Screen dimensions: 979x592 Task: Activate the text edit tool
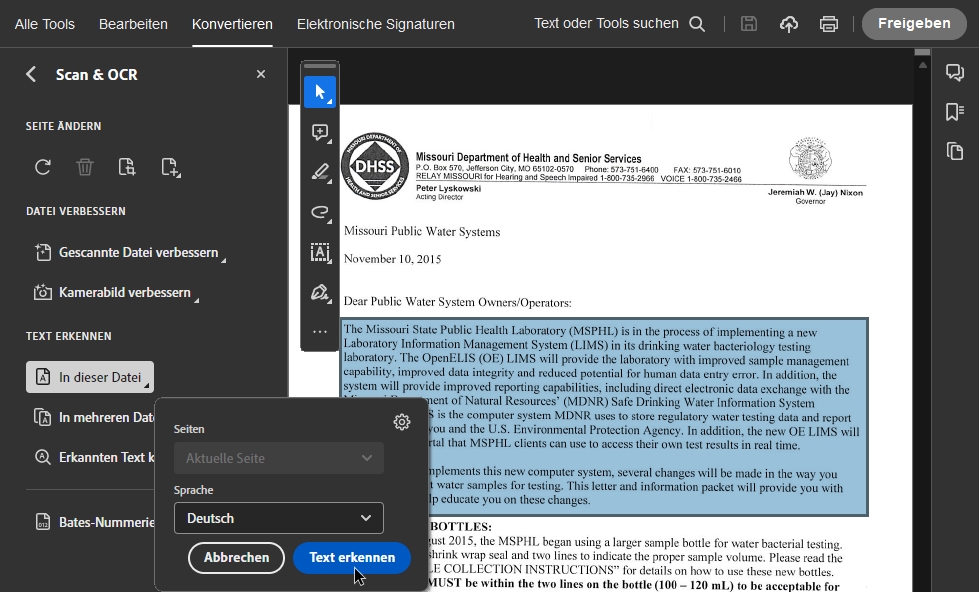320,253
